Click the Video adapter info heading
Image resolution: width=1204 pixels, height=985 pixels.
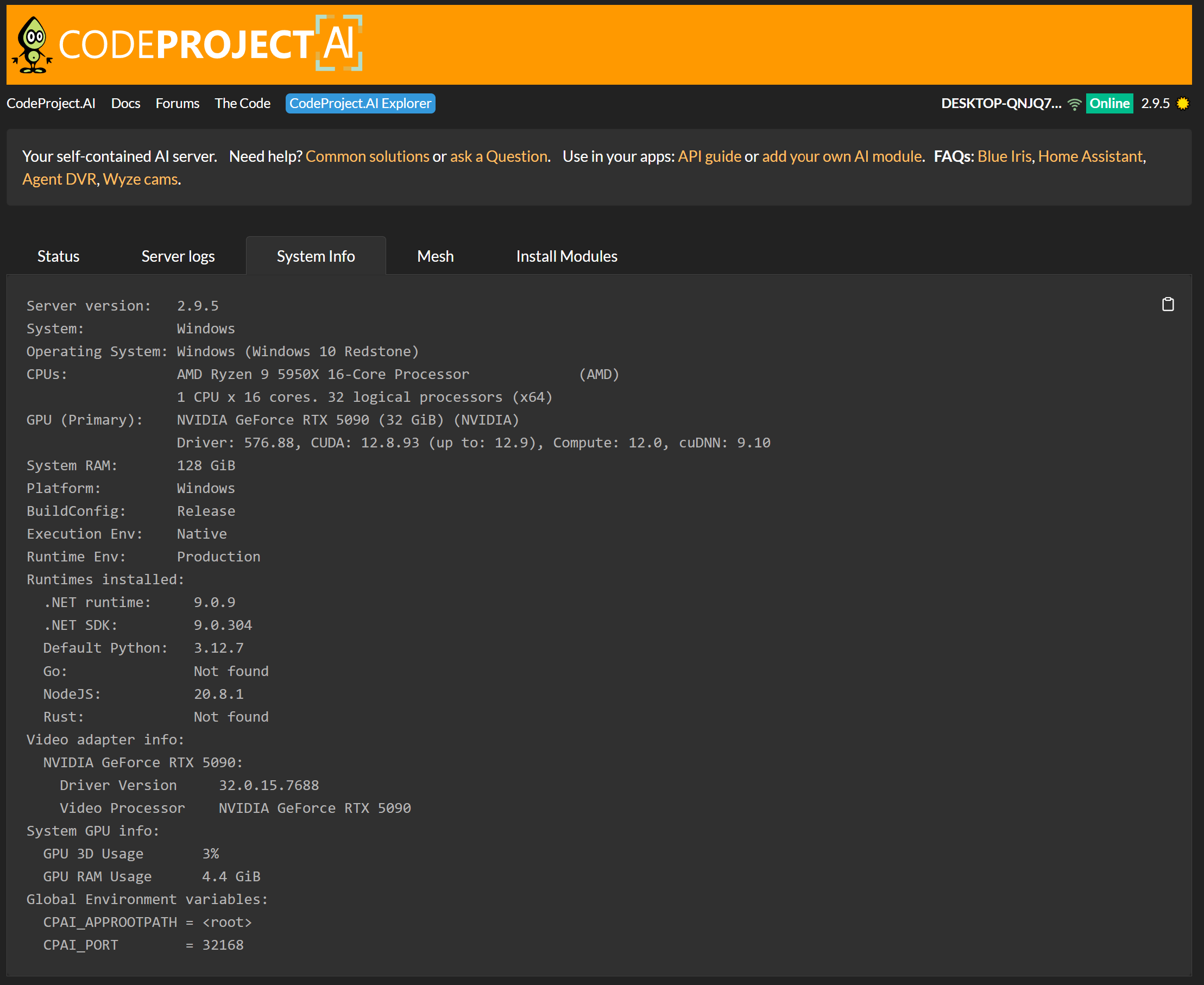click(105, 740)
